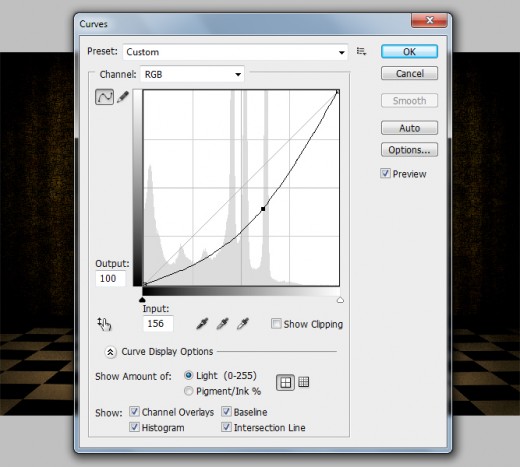The image size is (520, 467).
Task: Open the Options... dialog button
Action: click(x=409, y=150)
